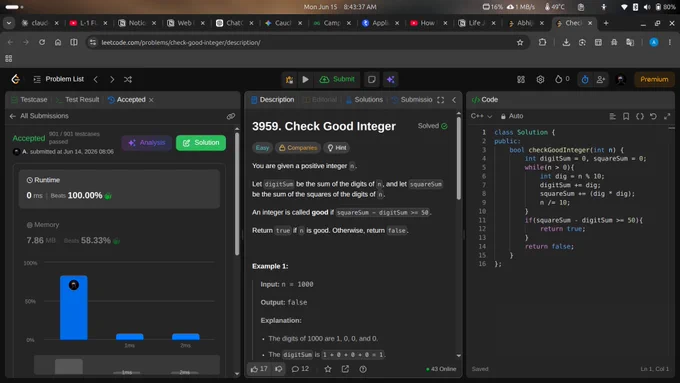Click the green Solution button

(201, 143)
